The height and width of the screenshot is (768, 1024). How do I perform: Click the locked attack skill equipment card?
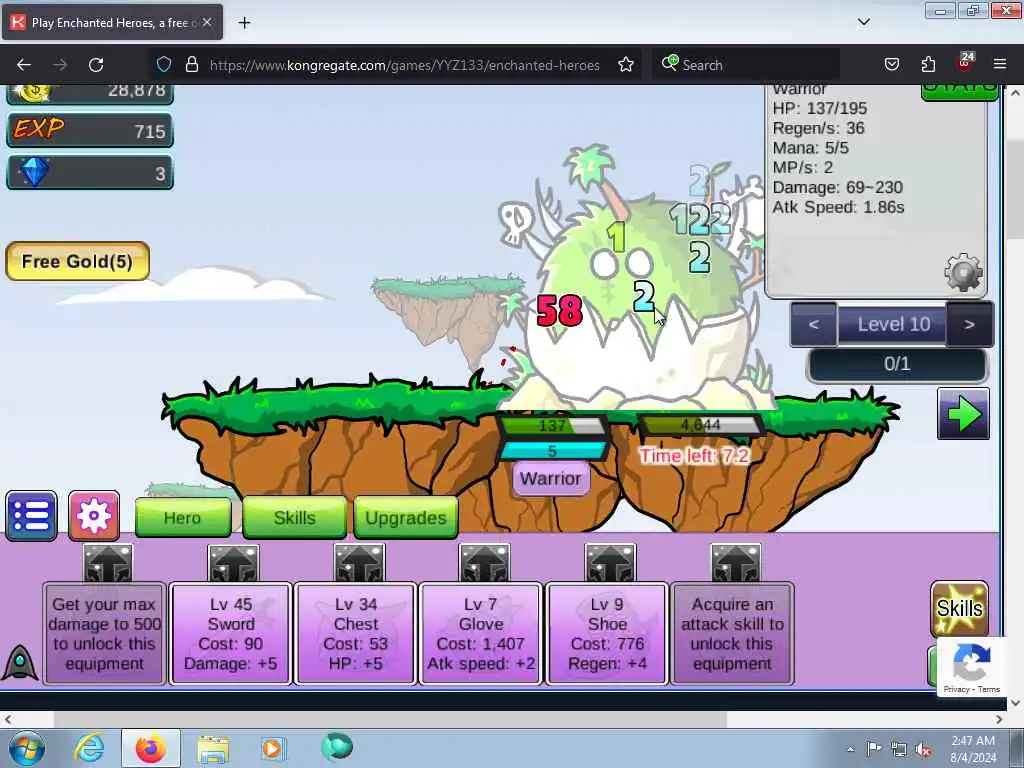pyautogui.click(x=732, y=633)
